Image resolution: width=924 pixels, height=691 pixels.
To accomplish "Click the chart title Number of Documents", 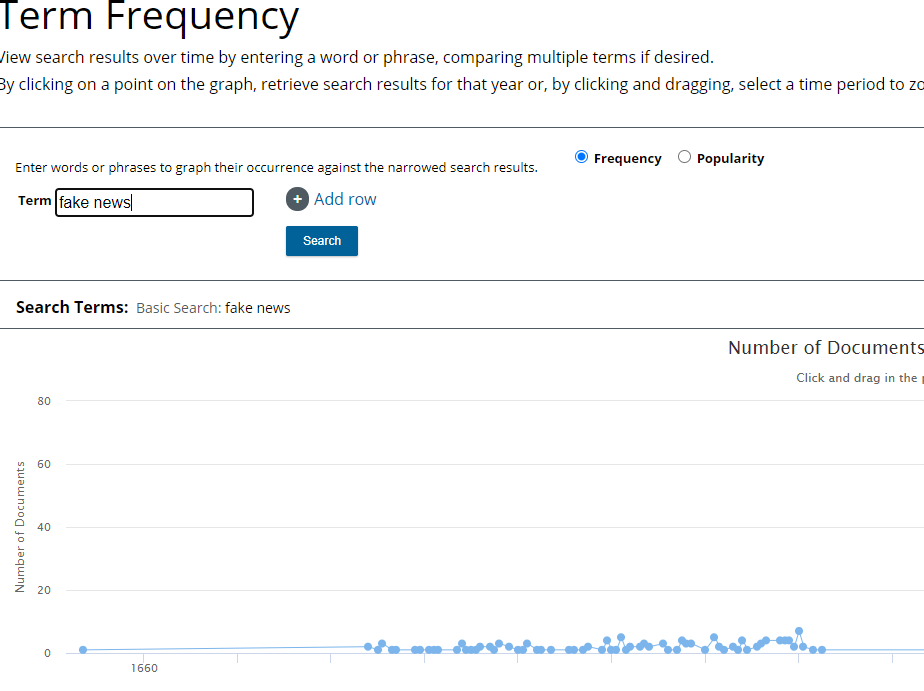I will click(824, 348).
